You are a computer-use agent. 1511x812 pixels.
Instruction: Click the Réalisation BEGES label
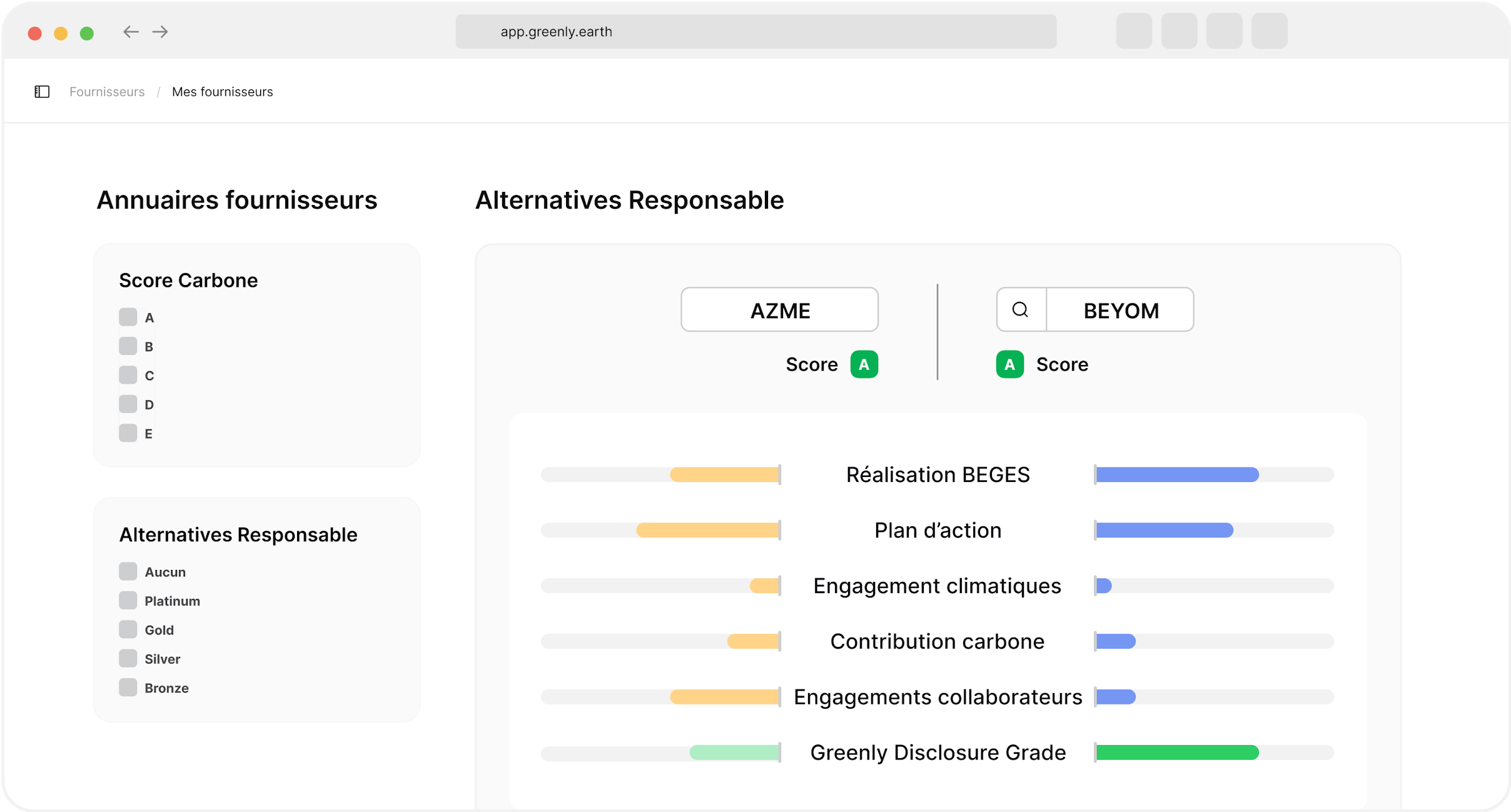937,475
